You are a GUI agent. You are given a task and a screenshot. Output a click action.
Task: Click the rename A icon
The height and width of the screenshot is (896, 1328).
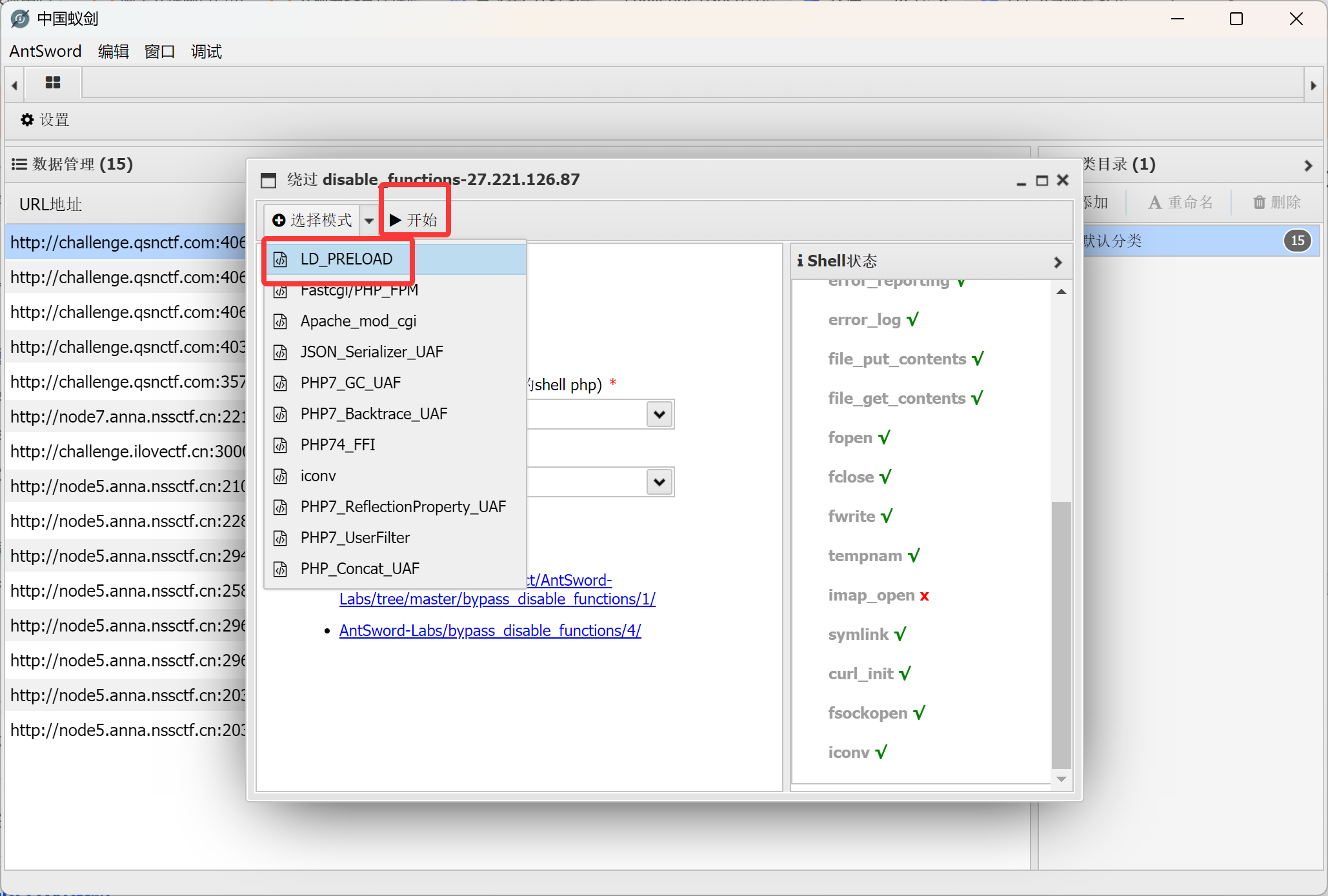(x=1154, y=203)
